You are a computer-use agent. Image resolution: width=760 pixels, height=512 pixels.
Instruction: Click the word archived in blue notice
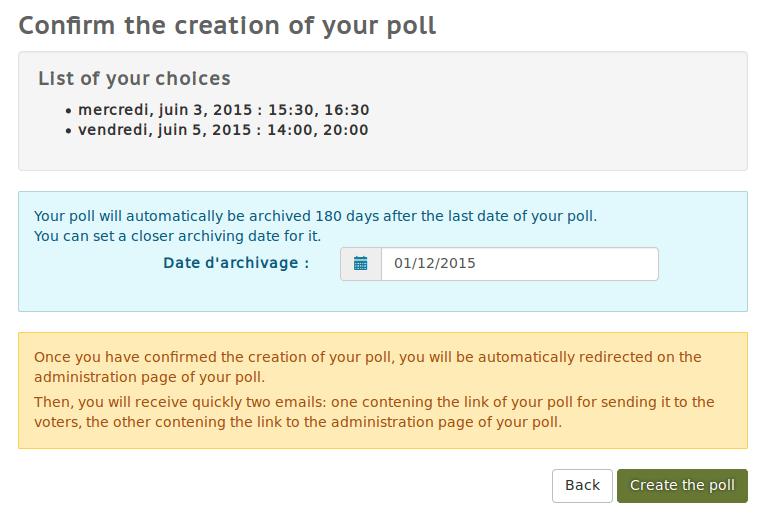tap(280, 216)
